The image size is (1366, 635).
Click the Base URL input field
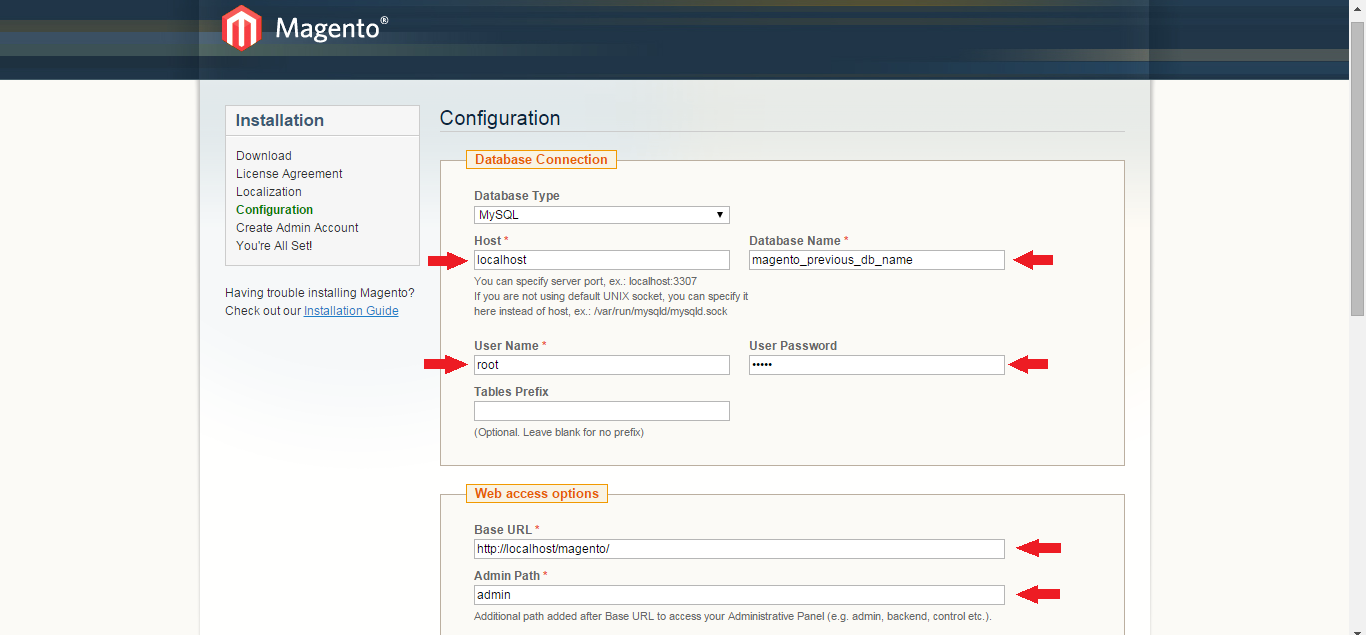tap(739, 549)
